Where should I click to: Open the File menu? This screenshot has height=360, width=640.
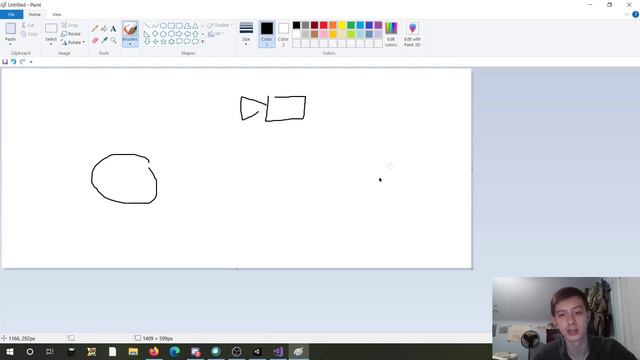pos(11,15)
